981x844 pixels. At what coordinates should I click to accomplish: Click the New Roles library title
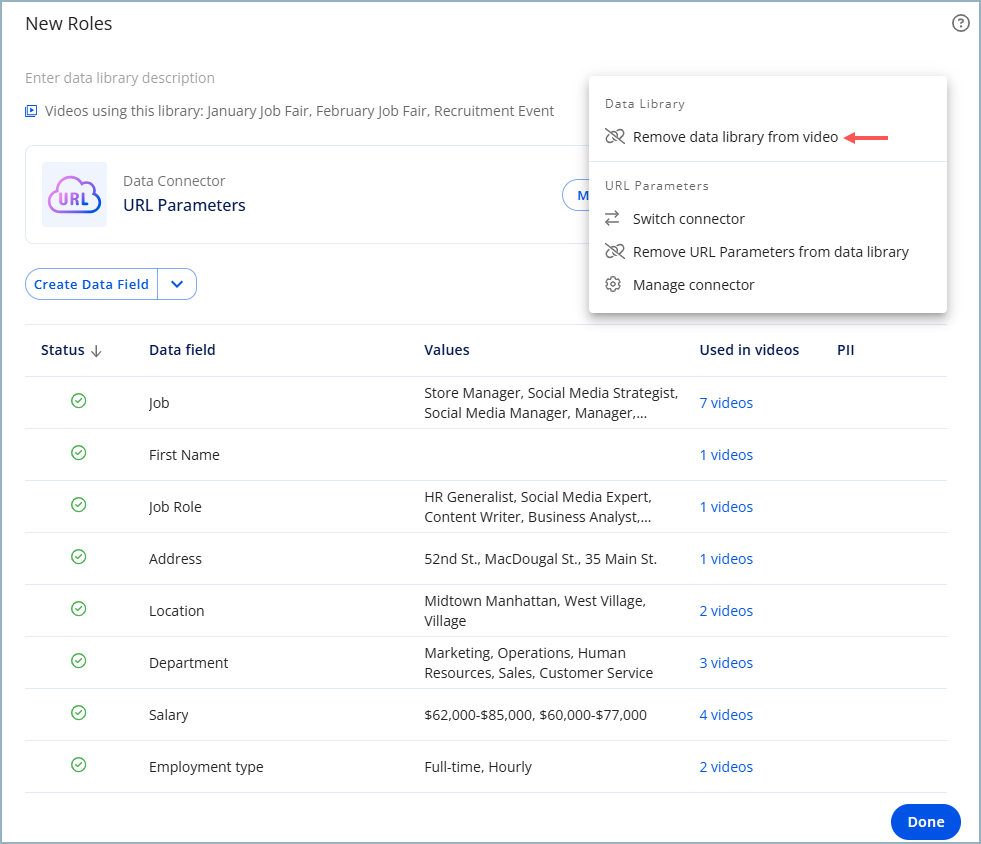[69, 24]
